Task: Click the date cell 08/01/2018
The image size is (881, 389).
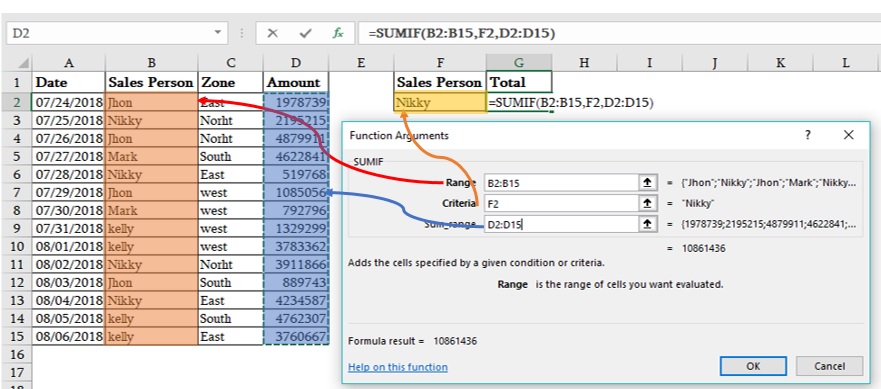Action: [x=69, y=246]
